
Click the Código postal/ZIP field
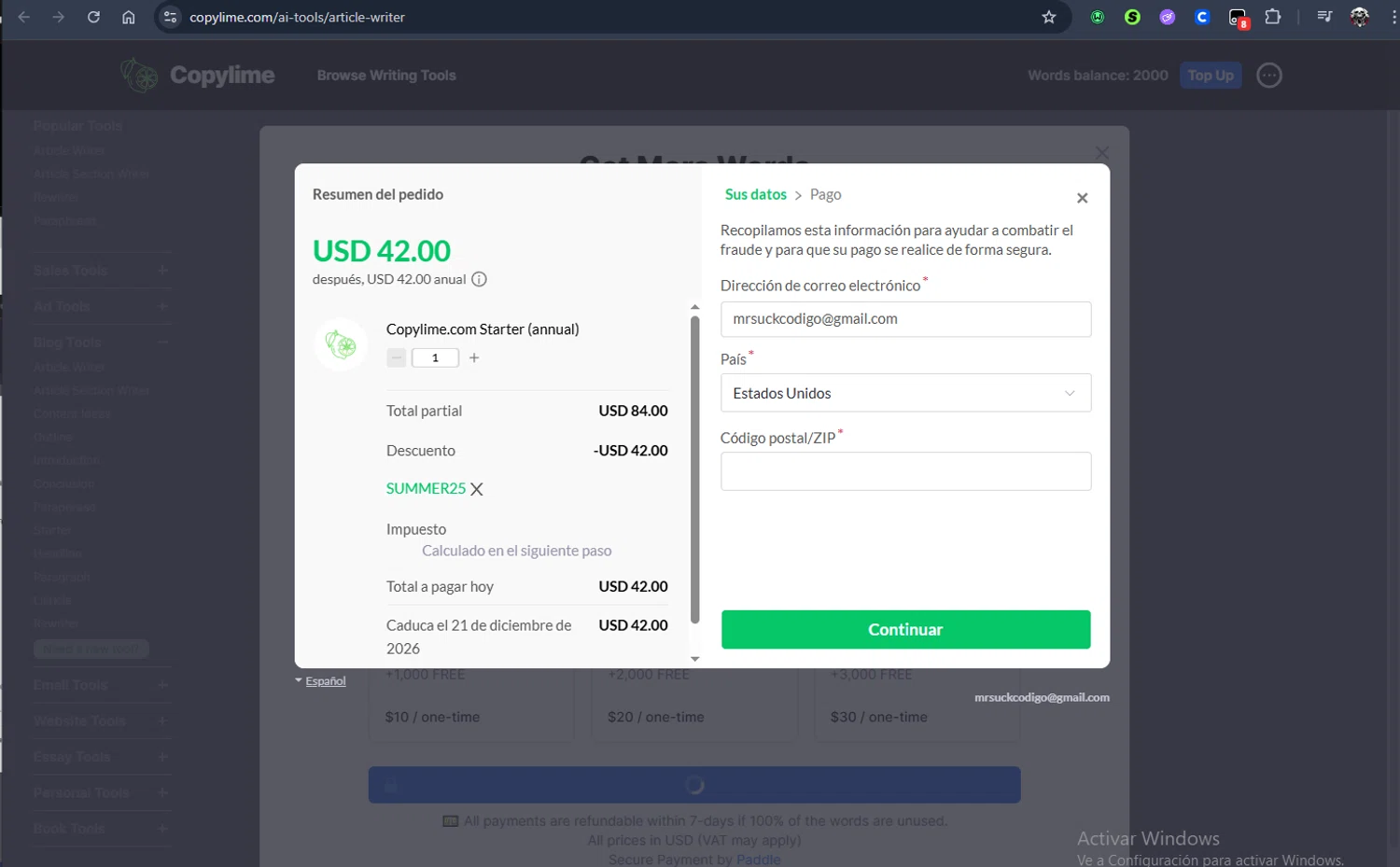pyautogui.click(x=905, y=471)
